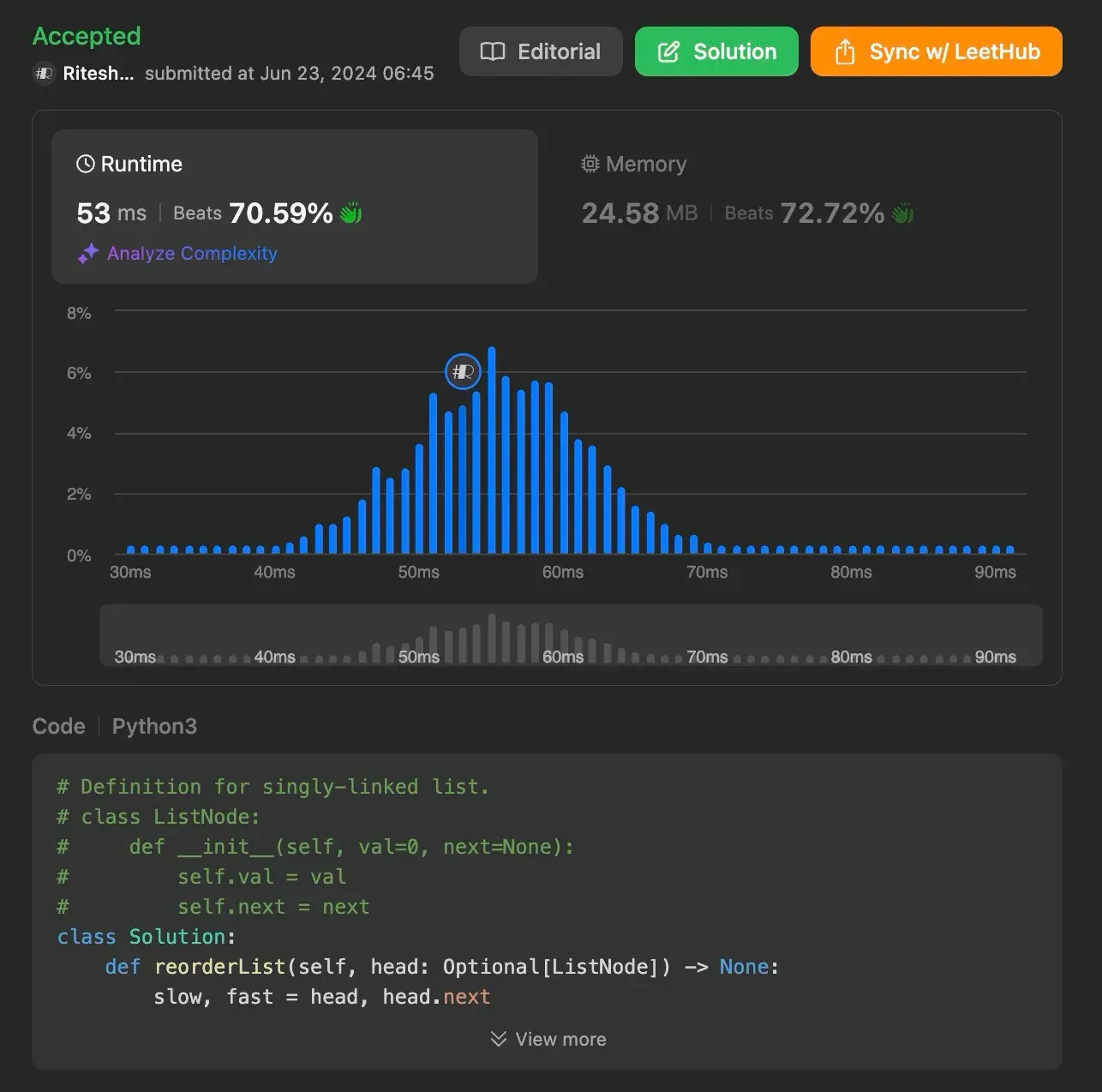The width and height of the screenshot is (1102, 1092).
Task: Click the clapping hands icon beside 70.59%
Action: click(x=351, y=213)
